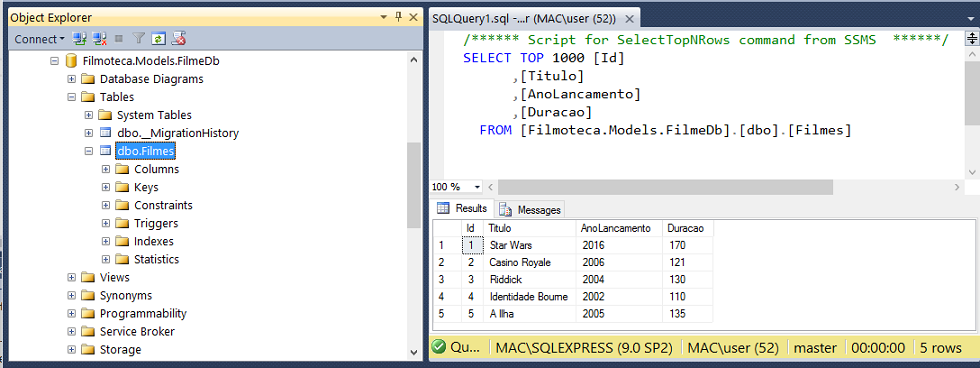Select the Casino Royale cell
This screenshot has width=980, height=368.
529,262
